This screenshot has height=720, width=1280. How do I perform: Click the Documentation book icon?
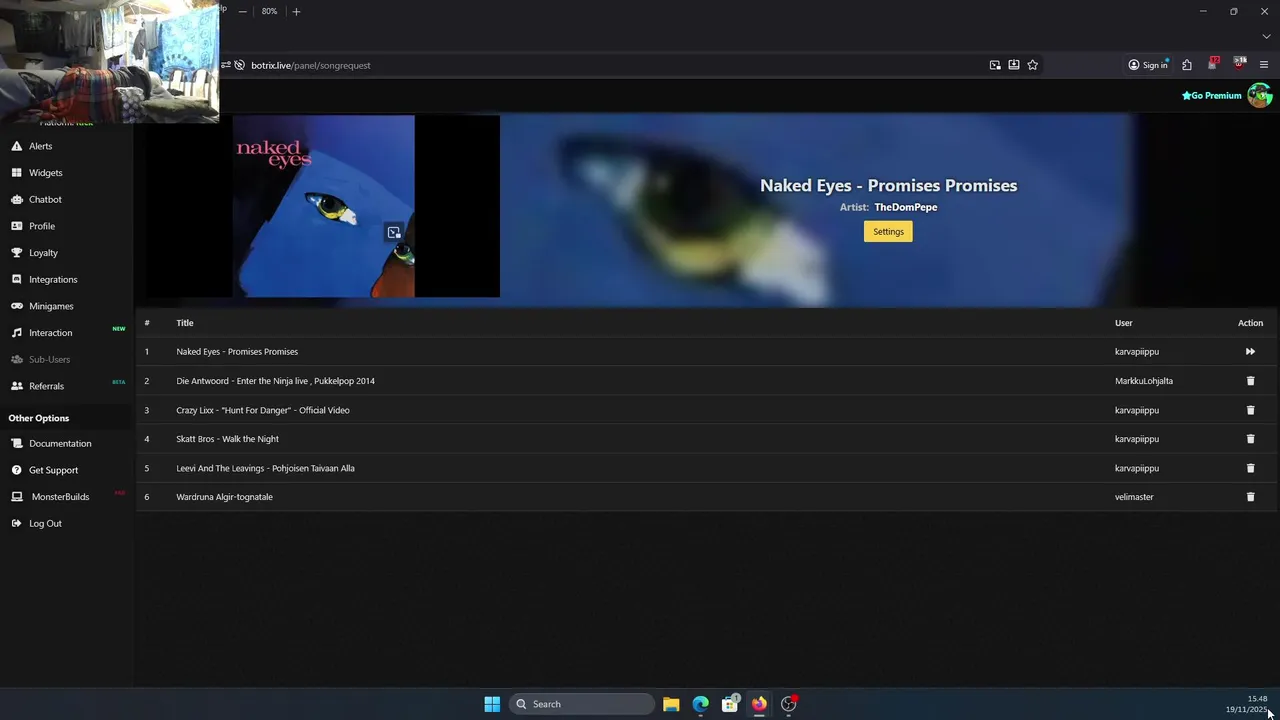pyautogui.click(x=16, y=443)
